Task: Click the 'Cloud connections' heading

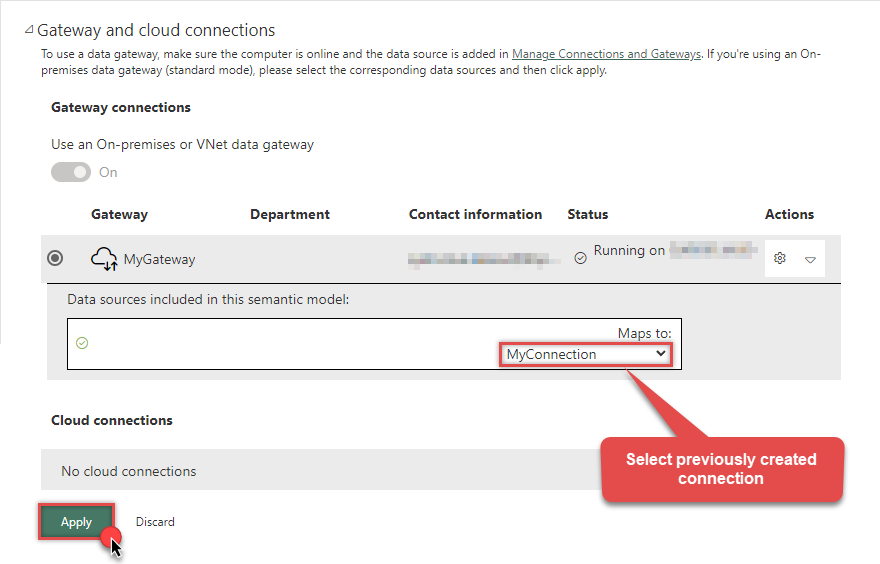Action: (x=112, y=420)
